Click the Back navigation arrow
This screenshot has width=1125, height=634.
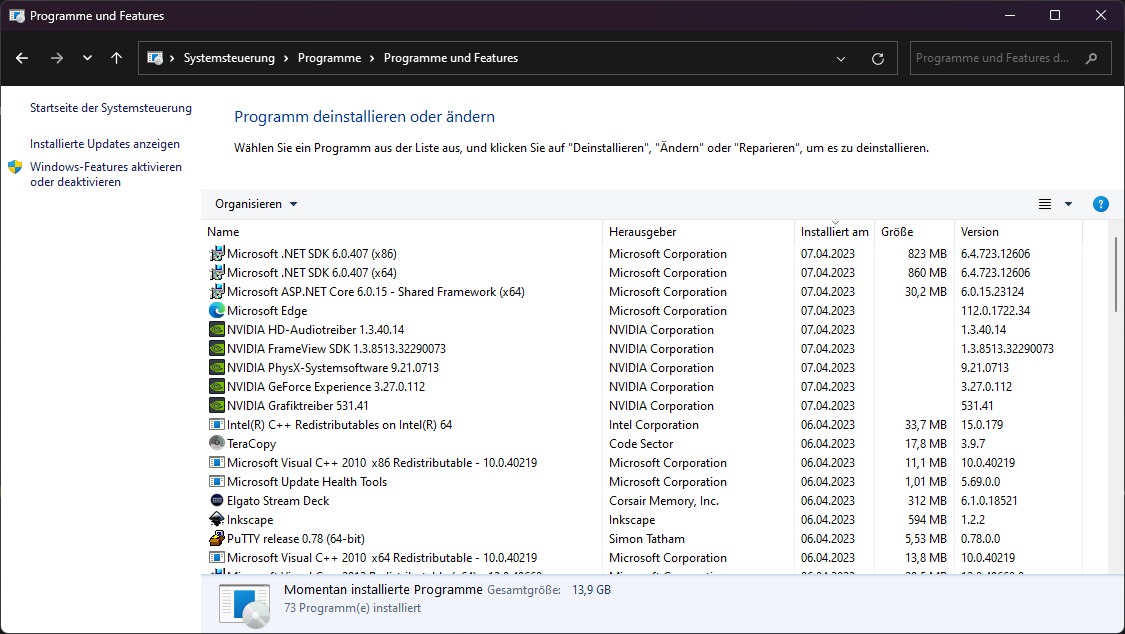[22, 58]
